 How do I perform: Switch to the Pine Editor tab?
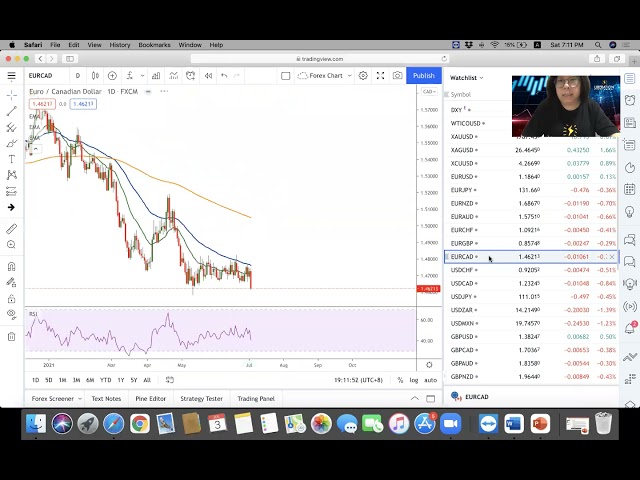coord(149,399)
